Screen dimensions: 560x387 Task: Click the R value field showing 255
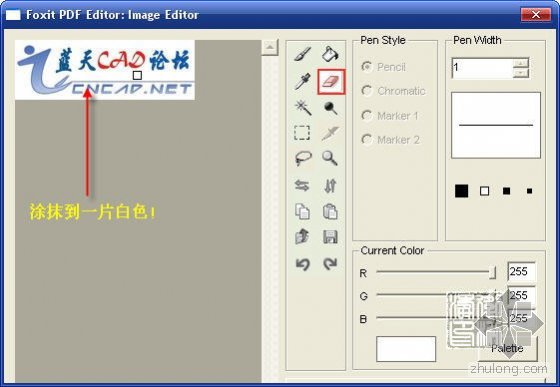pos(521,272)
